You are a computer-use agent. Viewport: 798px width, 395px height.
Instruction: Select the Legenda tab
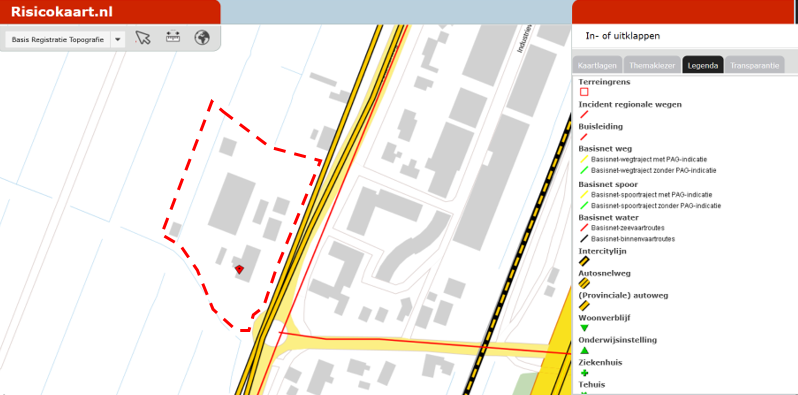click(702, 66)
